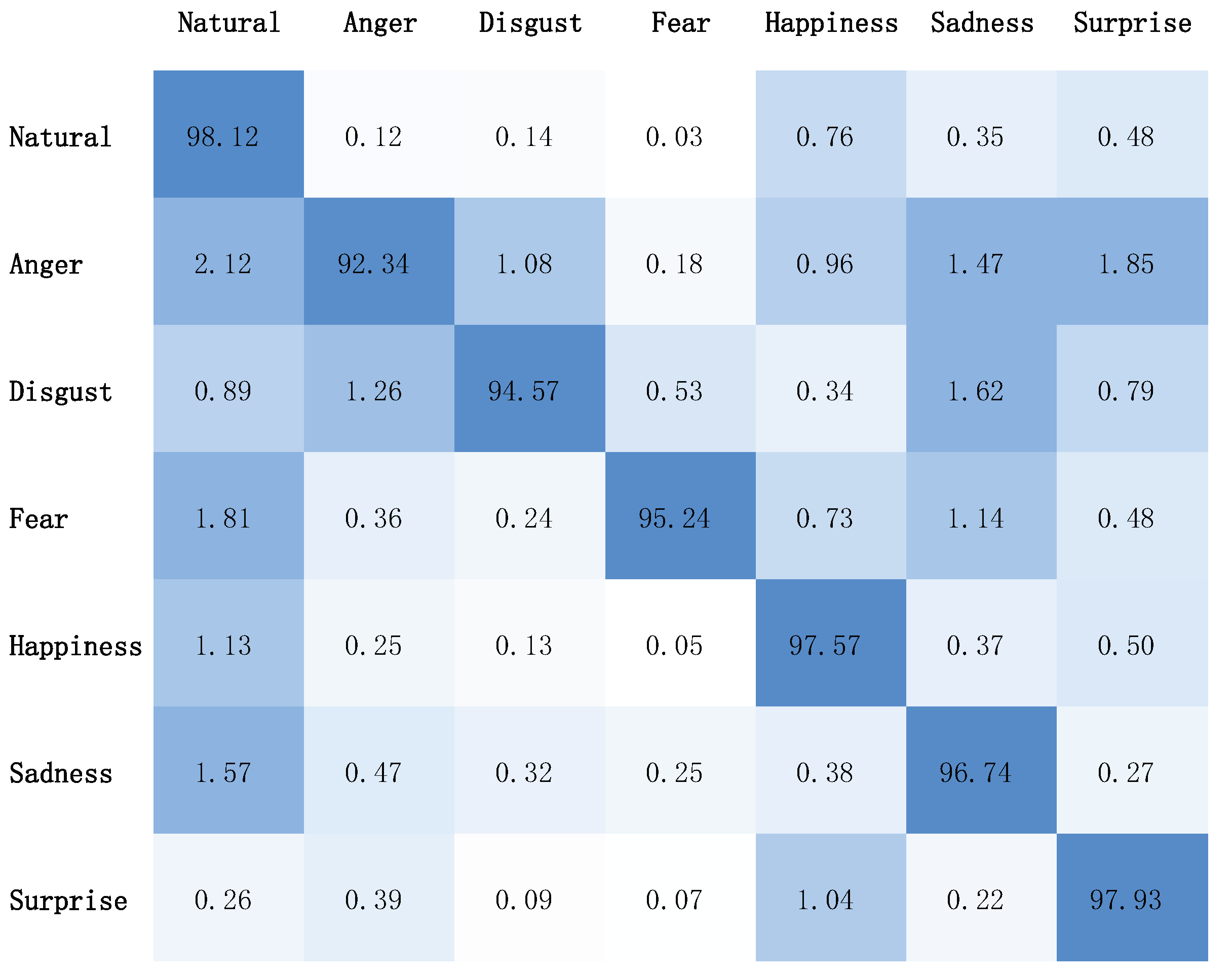
Task: Click the 1.62 cell in Disgust row
Action: [981, 389]
